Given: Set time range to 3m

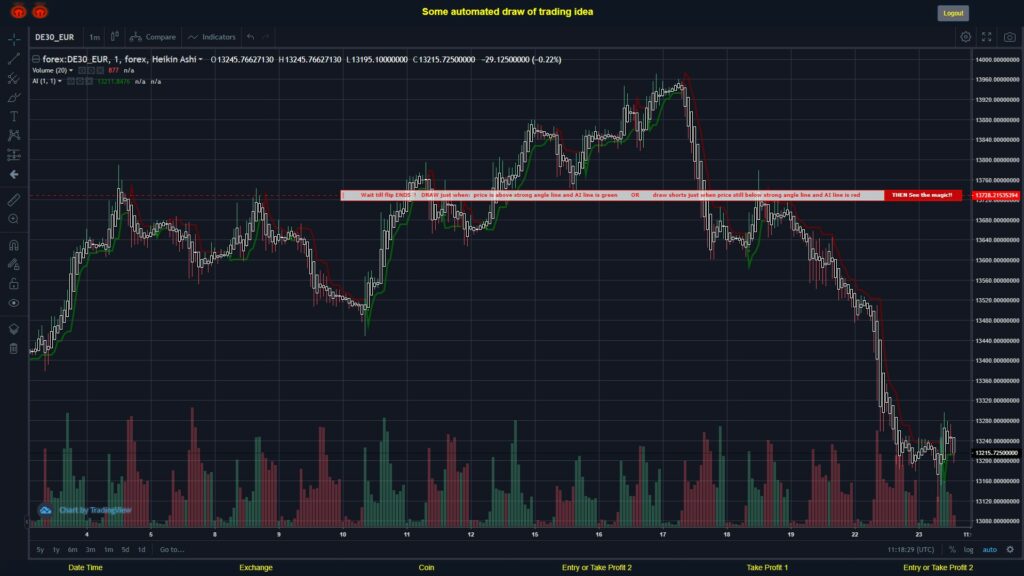Looking at the screenshot, I should pos(90,550).
